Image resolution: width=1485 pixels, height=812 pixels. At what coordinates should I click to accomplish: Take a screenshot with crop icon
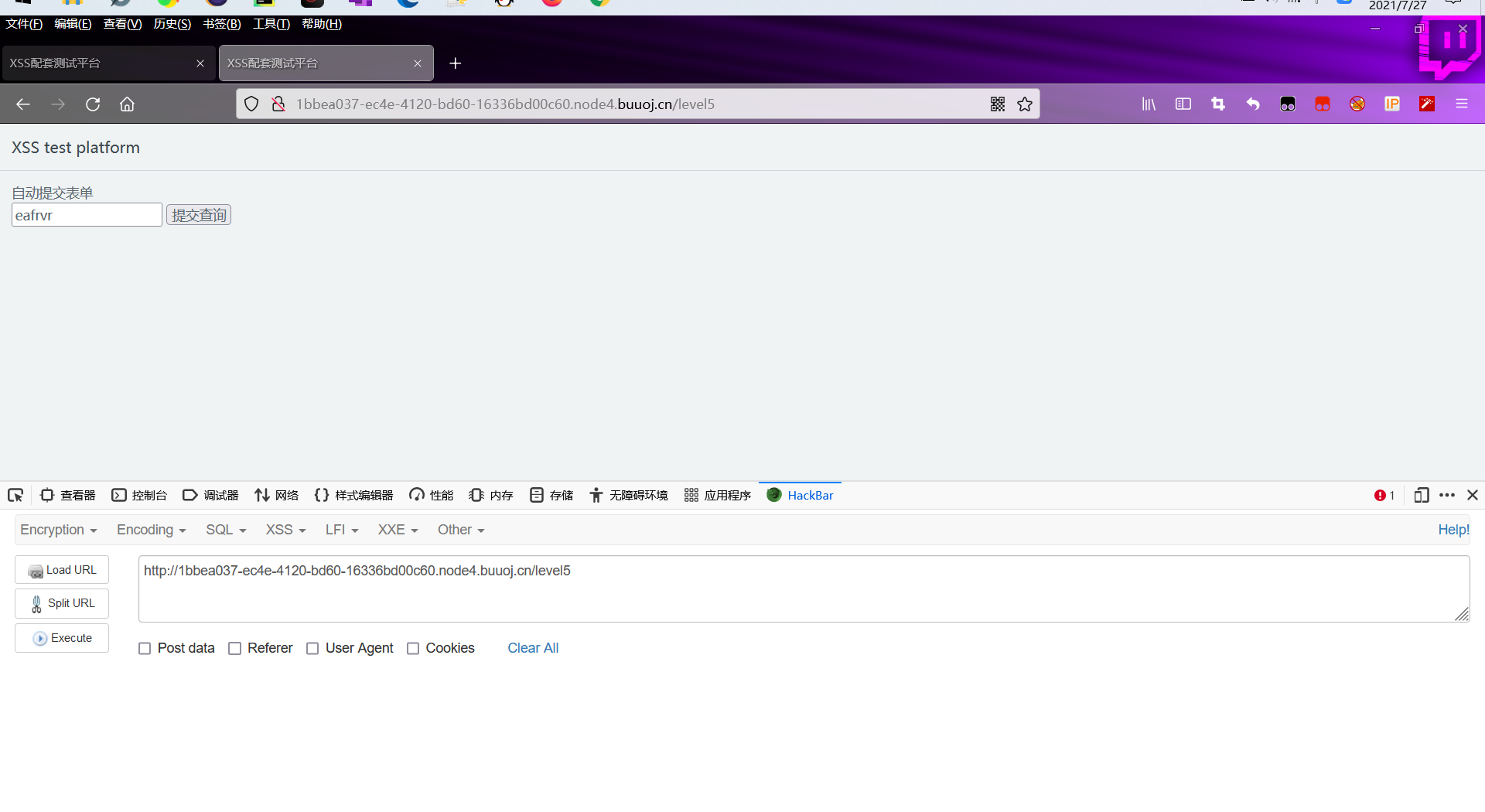[1218, 104]
